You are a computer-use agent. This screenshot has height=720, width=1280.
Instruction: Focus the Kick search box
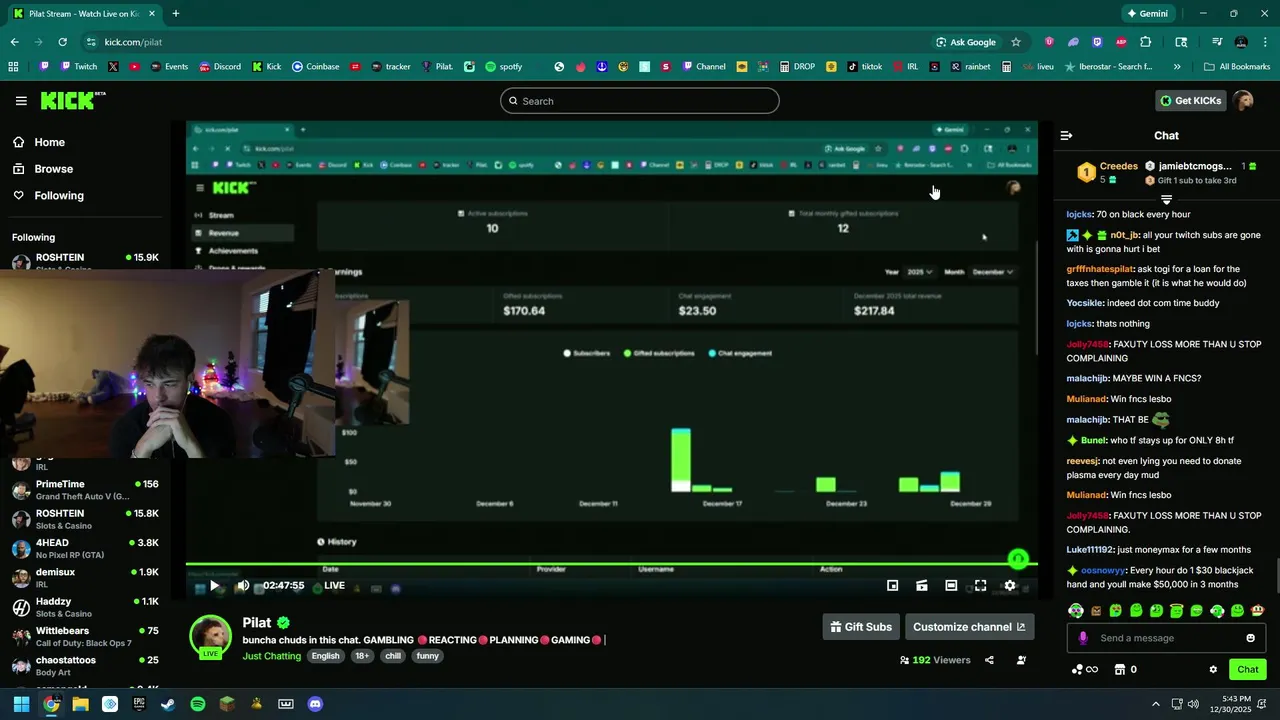click(640, 101)
